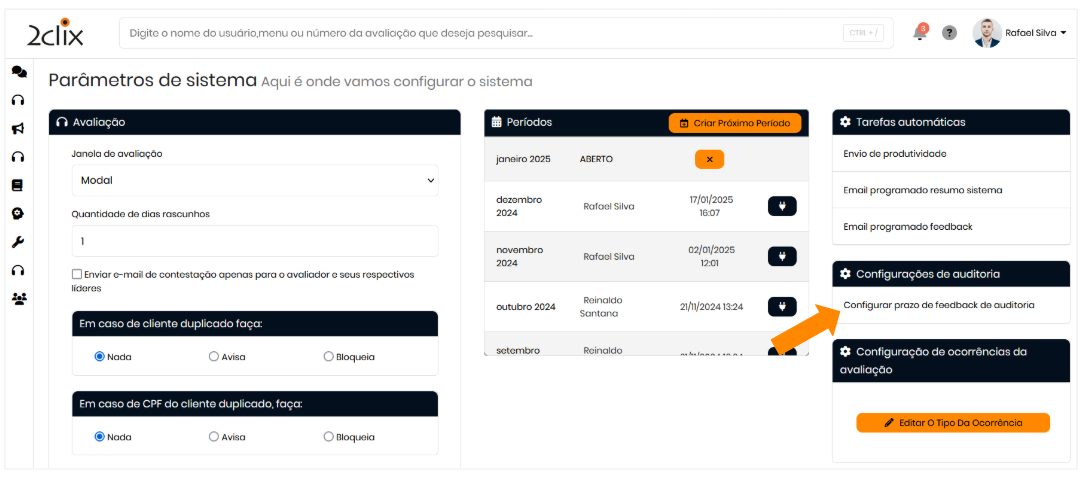Image resolution: width=1084 pixels, height=480 pixels.
Task: Click the megaphone icon in sidebar
Action: click(18, 129)
